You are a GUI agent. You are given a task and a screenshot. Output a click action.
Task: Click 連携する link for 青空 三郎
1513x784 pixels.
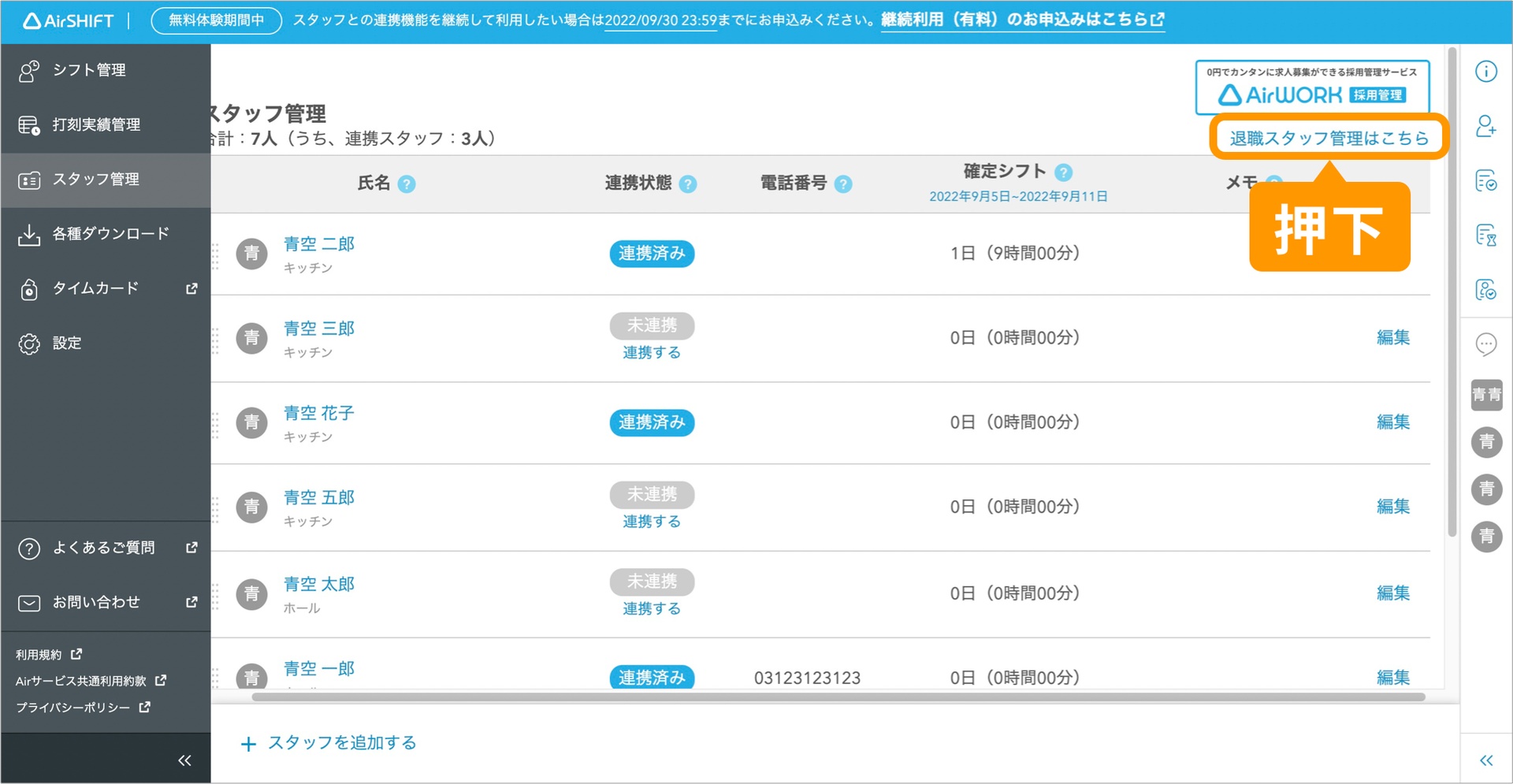point(651,353)
